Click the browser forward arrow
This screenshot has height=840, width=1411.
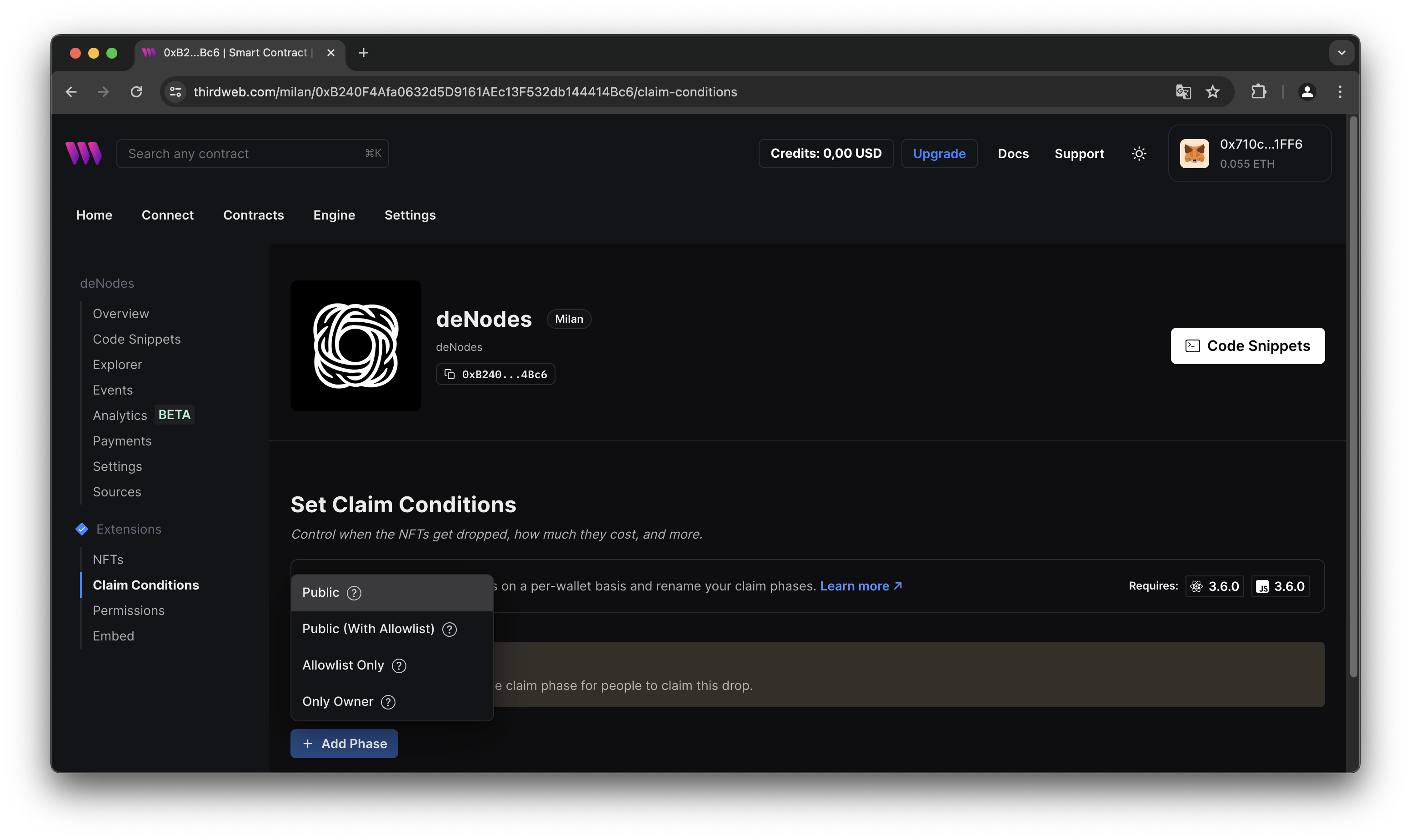pyautogui.click(x=103, y=92)
